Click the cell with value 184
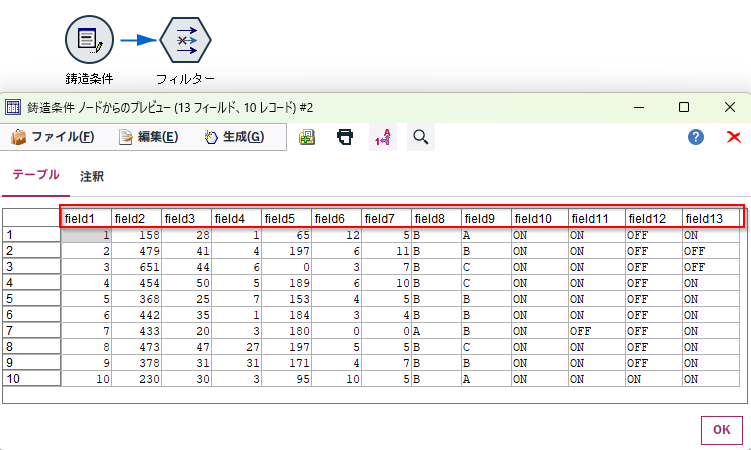The image size is (751, 450). [x=286, y=315]
